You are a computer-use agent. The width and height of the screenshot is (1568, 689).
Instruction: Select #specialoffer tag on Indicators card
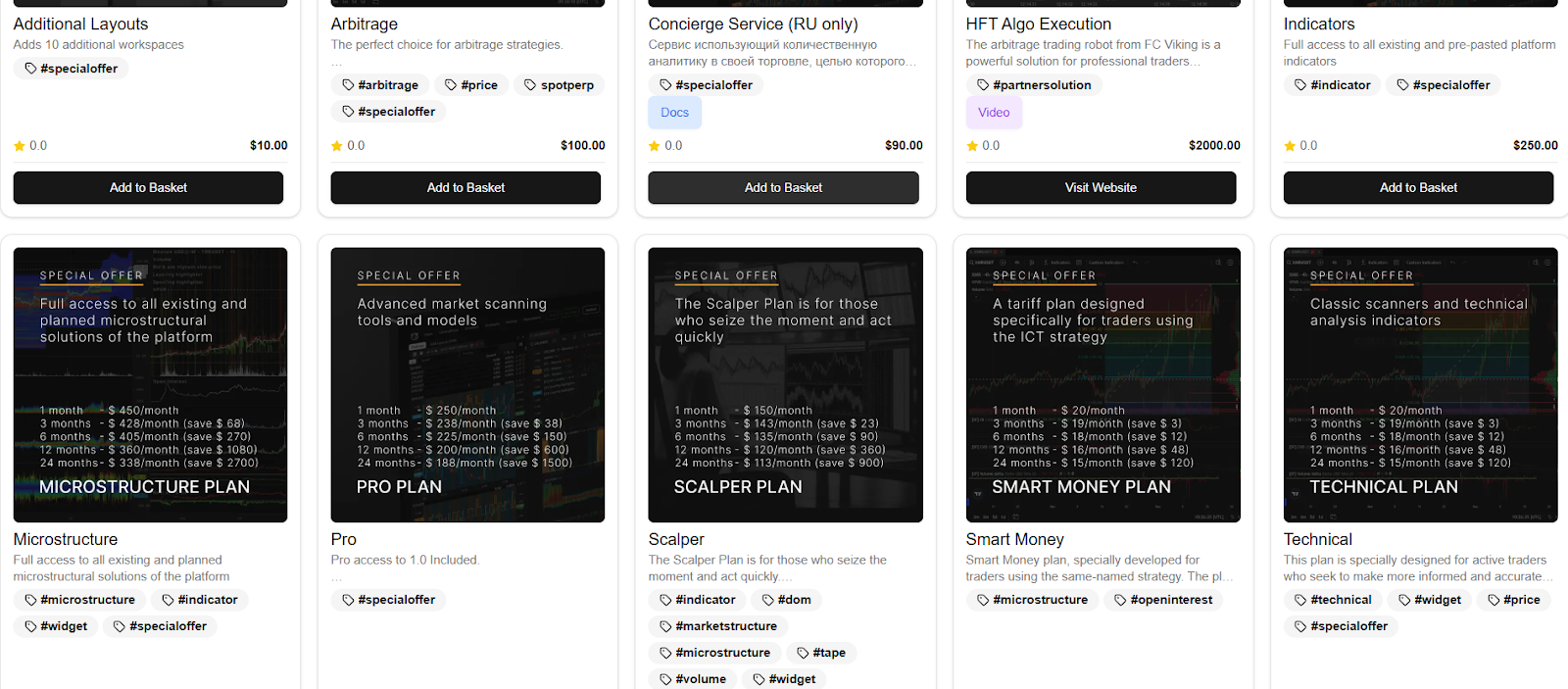[x=1443, y=85]
